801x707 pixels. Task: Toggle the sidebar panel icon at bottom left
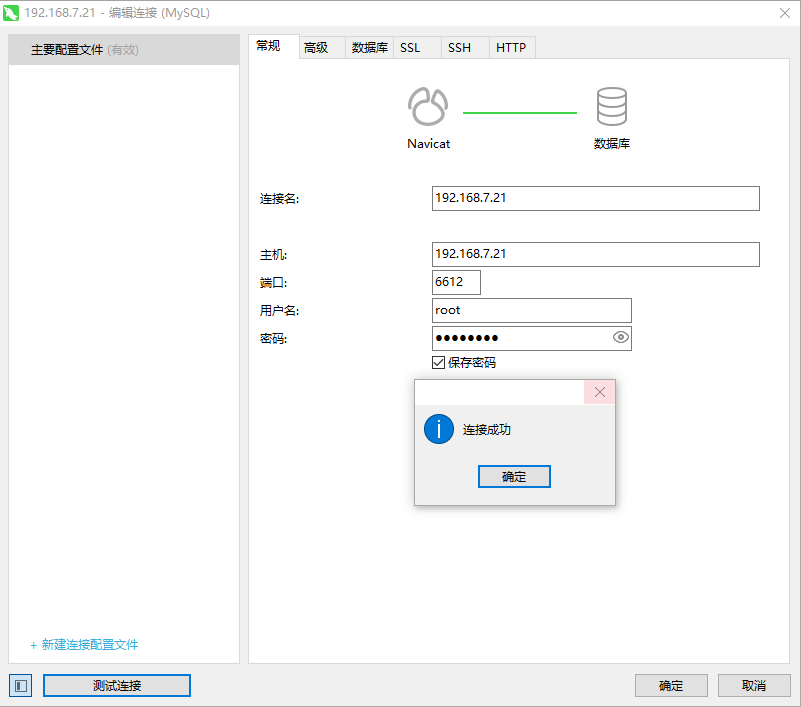(20, 686)
